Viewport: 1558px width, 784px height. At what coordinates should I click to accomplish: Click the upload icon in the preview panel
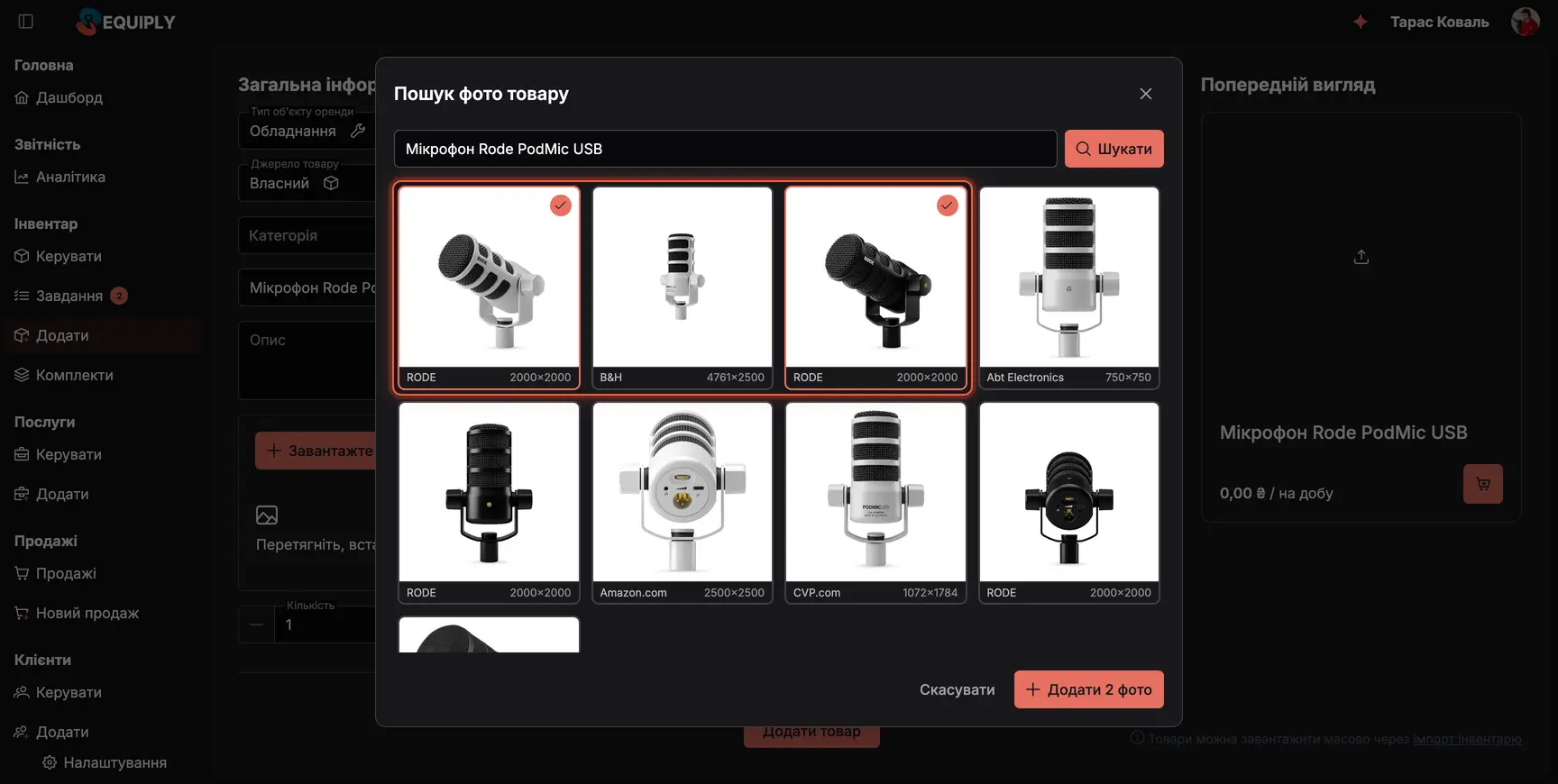click(x=1361, y=257)
